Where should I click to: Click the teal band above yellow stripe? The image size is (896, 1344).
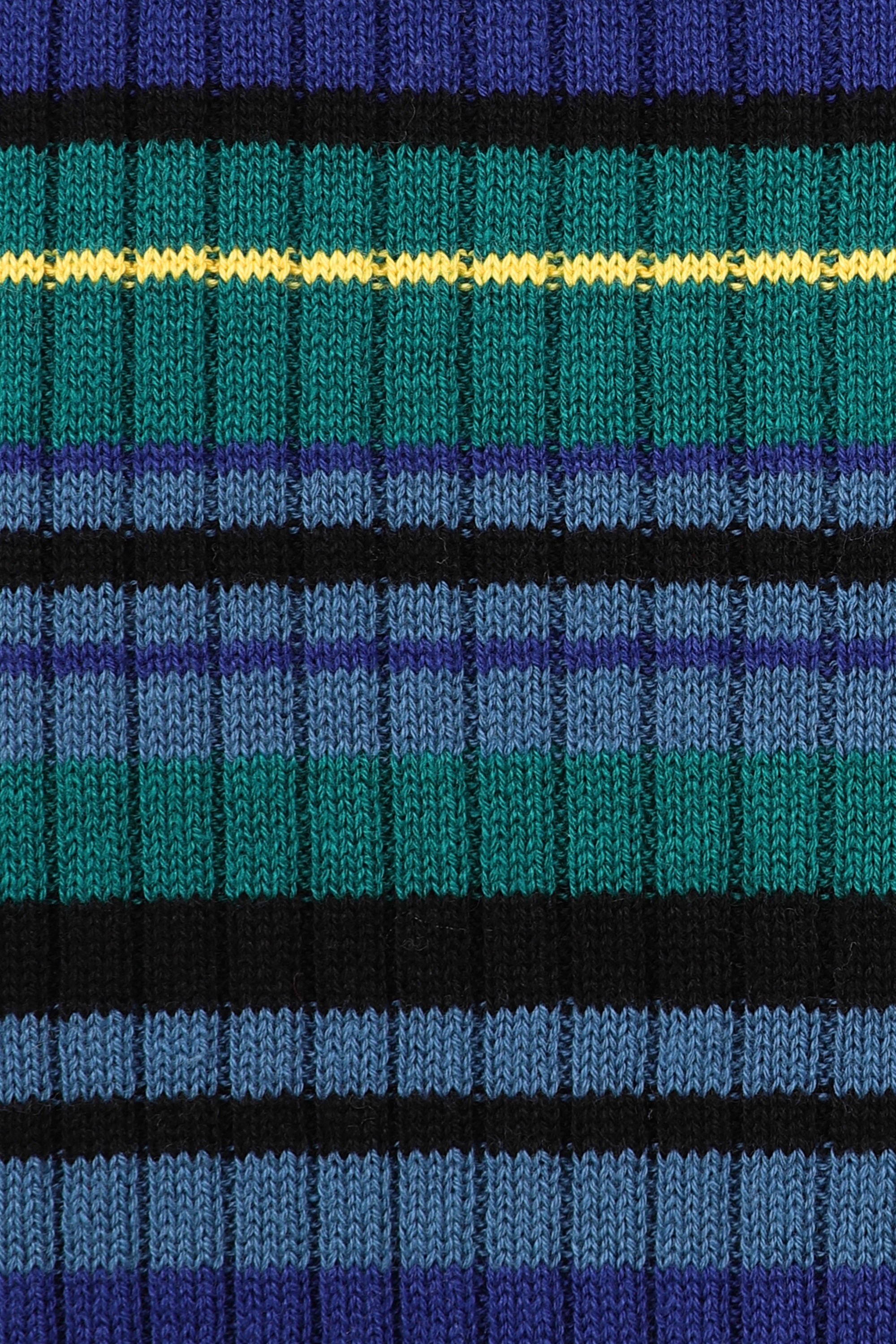(448, 197)
